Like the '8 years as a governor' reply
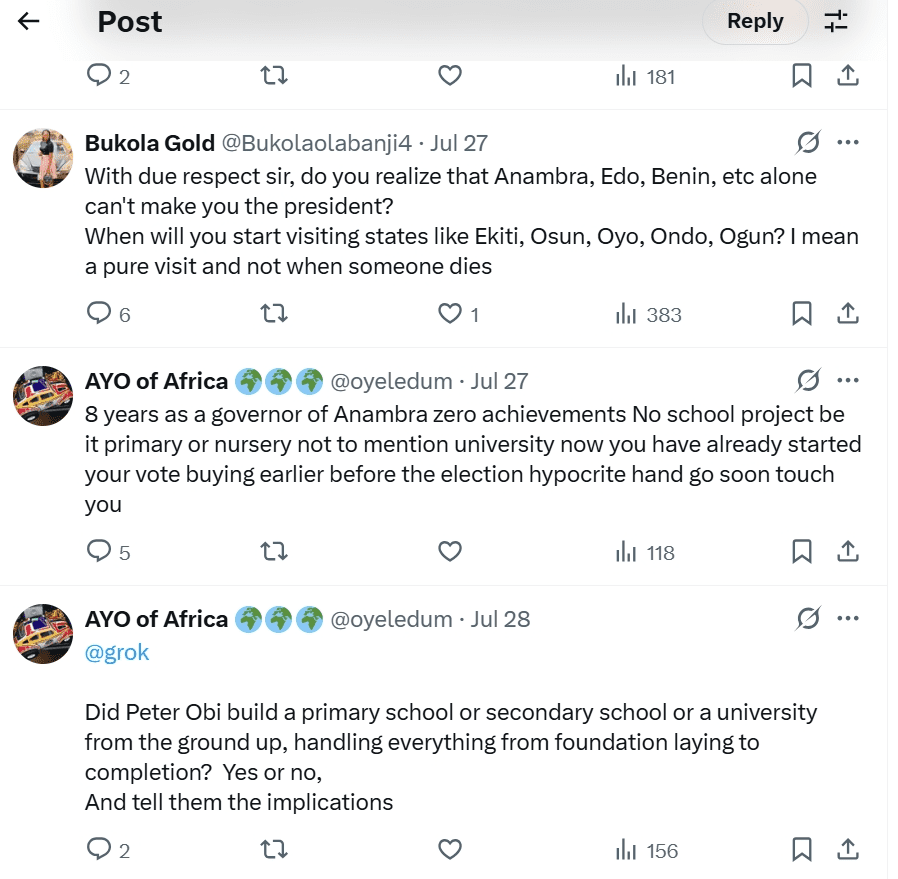 [x=451, y=551]
